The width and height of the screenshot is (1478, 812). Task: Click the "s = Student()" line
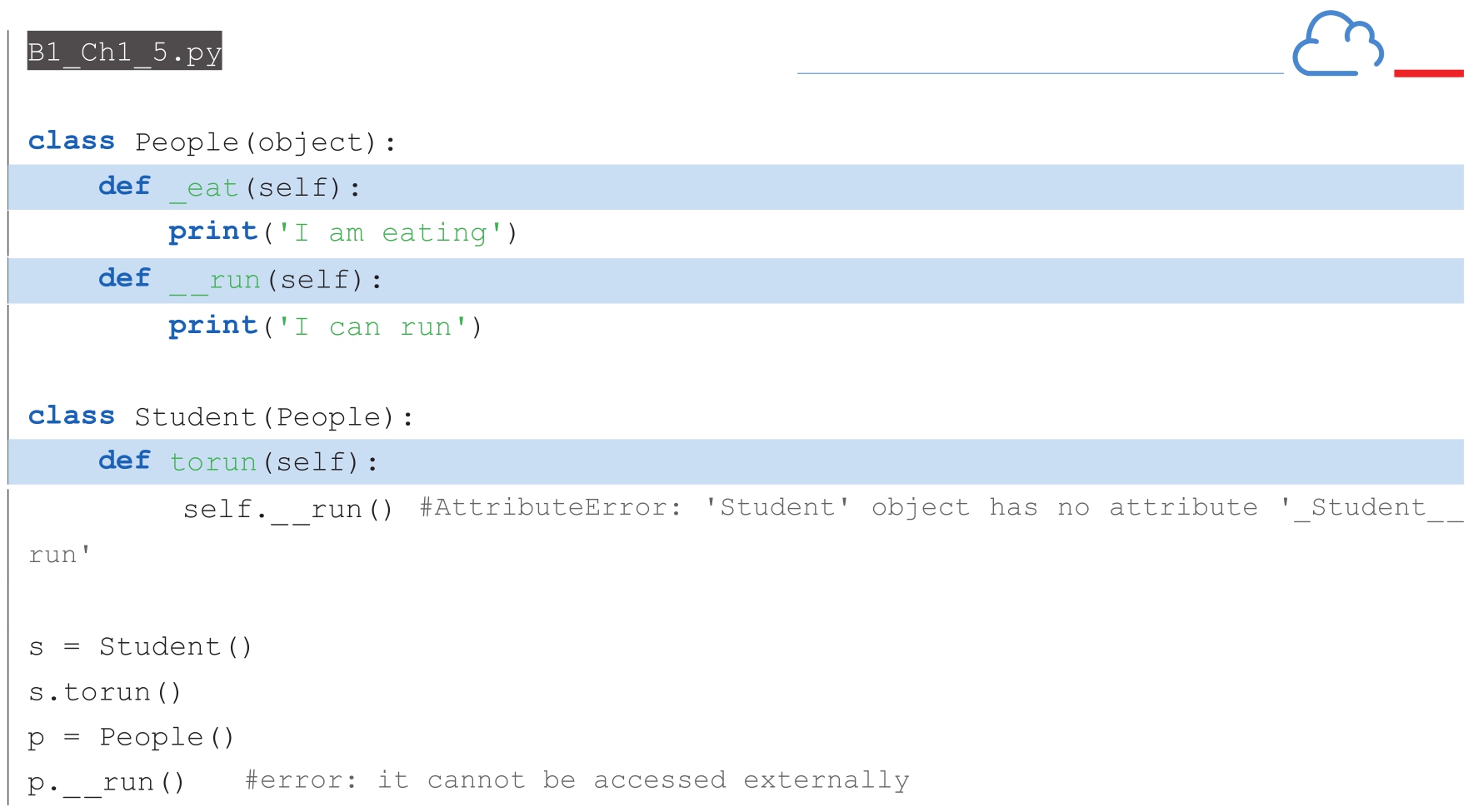tap(139, 647)
